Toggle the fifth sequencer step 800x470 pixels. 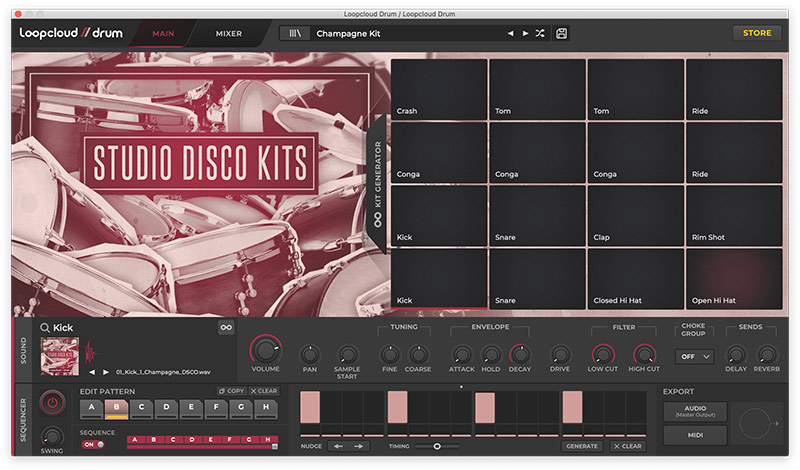coord(397,407)
